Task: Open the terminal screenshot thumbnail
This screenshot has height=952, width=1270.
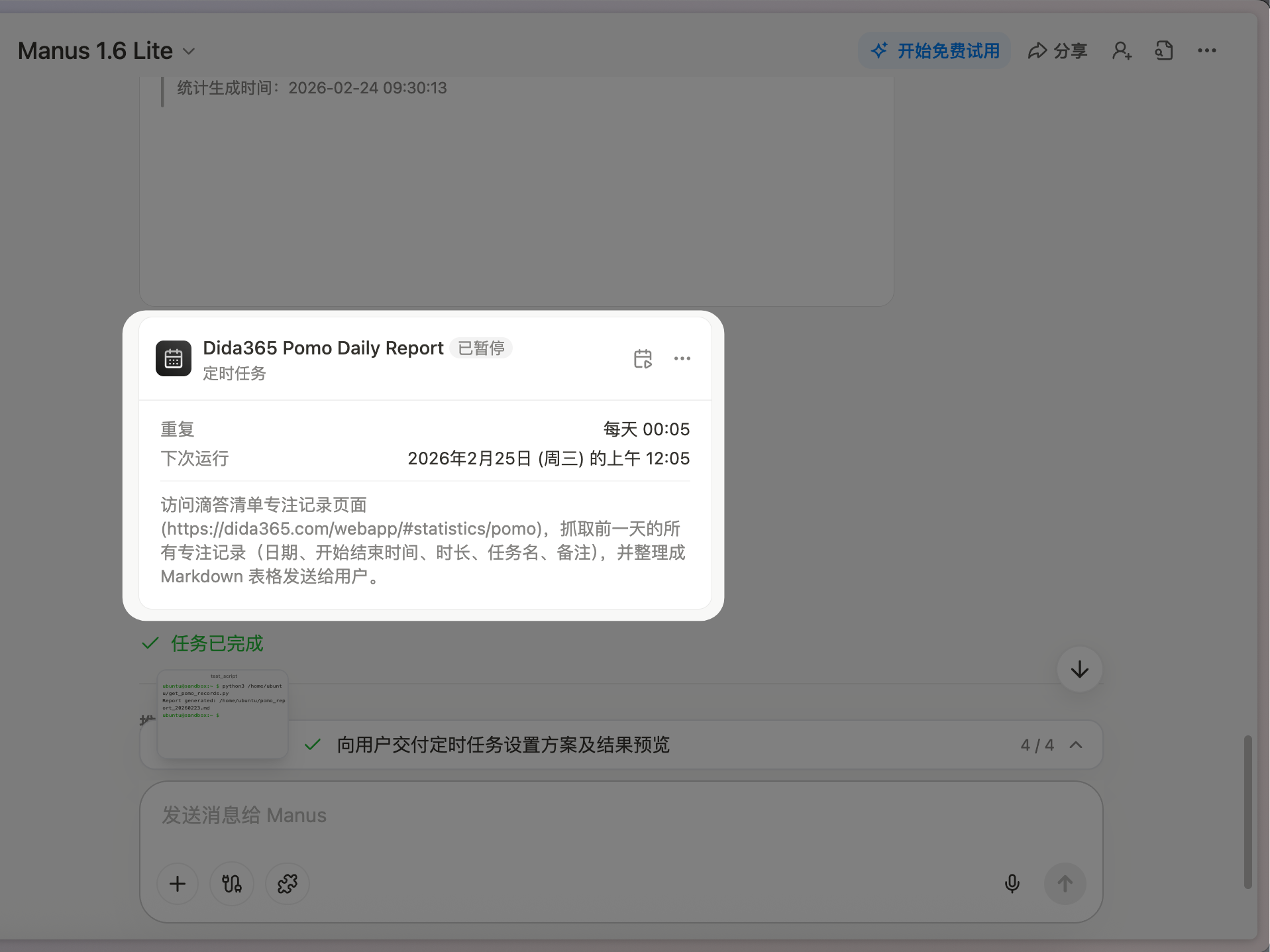Action: [x=223, y=714]
